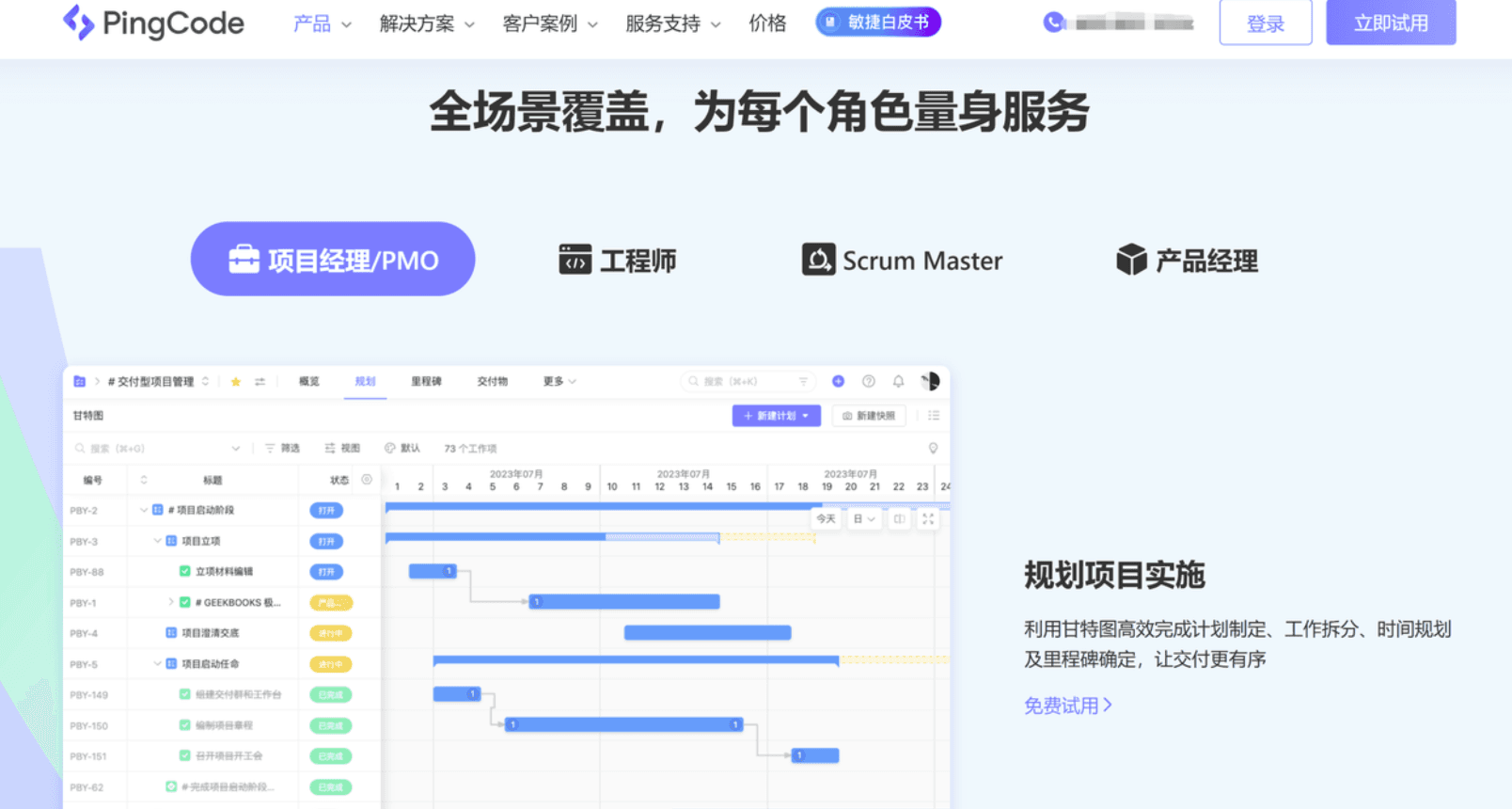
Task: Click the phone icon in the header
Action: tap(1053, 23)
